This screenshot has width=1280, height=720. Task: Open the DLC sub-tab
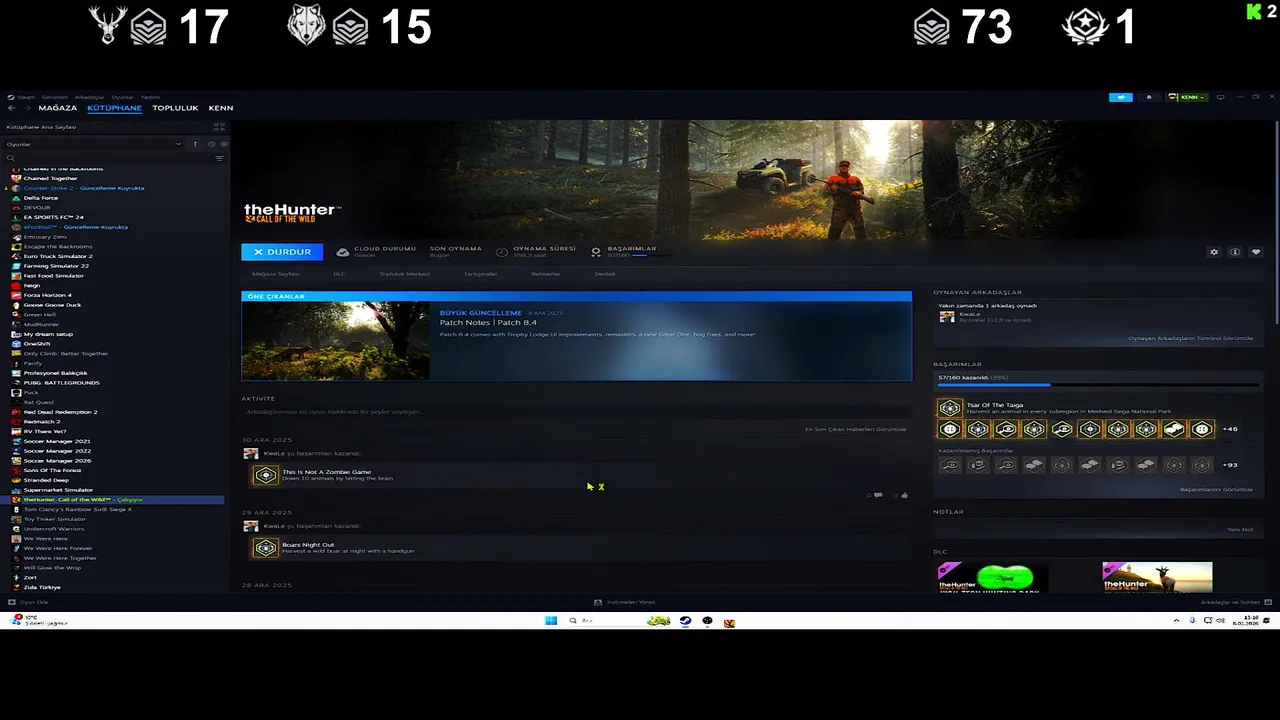339,274
